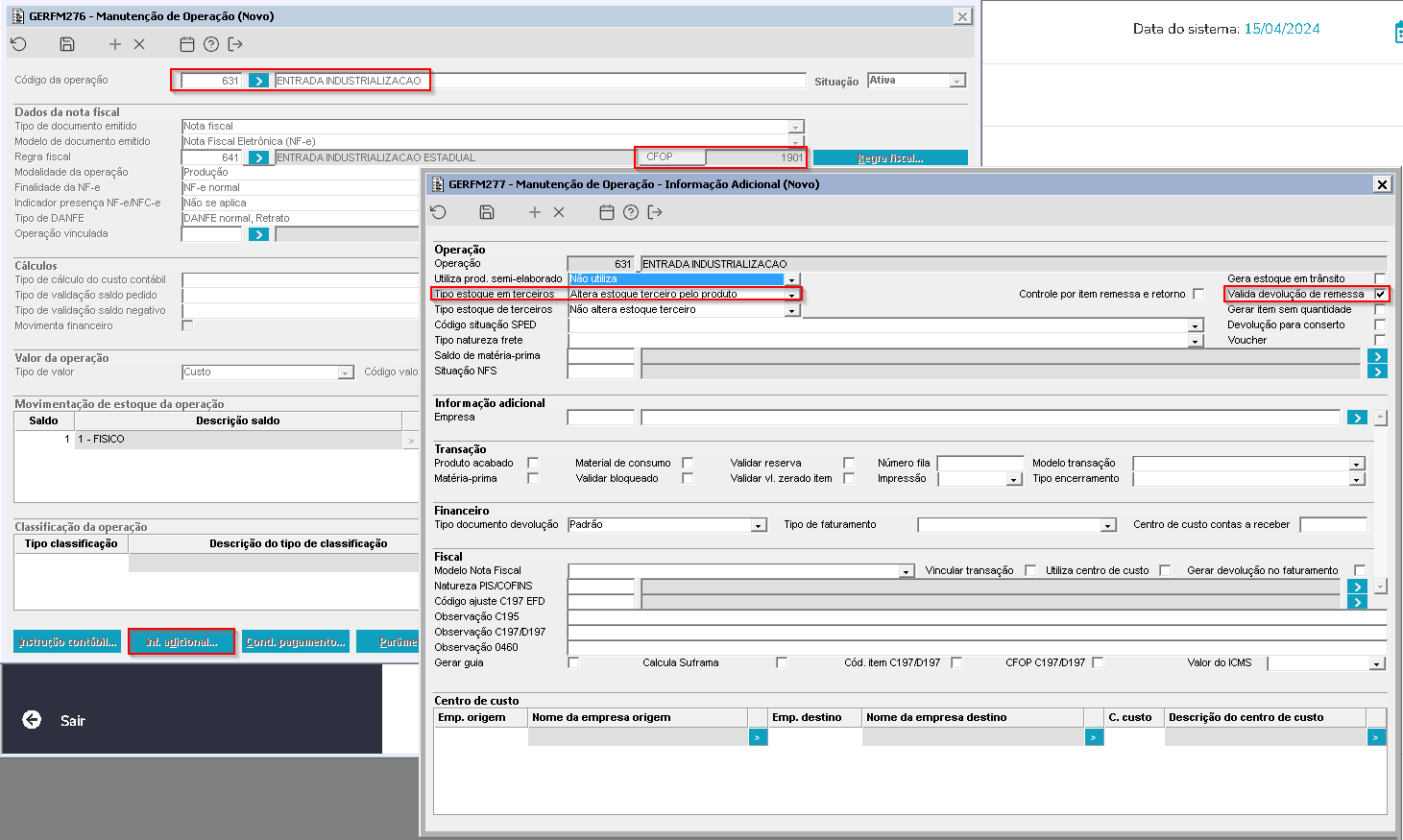Open Tipo de faturamento dropdown
The width and height of the screenshot is (1403, 840).
[x=1108, y=525]
